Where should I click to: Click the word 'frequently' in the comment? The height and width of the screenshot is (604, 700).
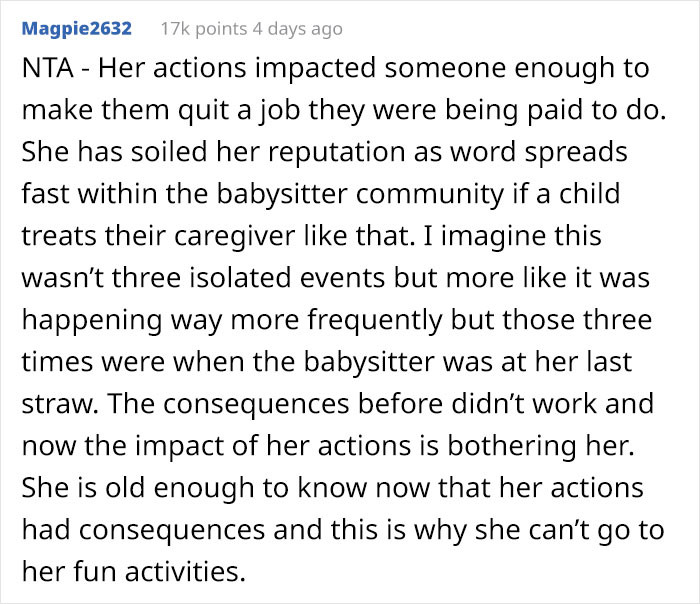375,320
